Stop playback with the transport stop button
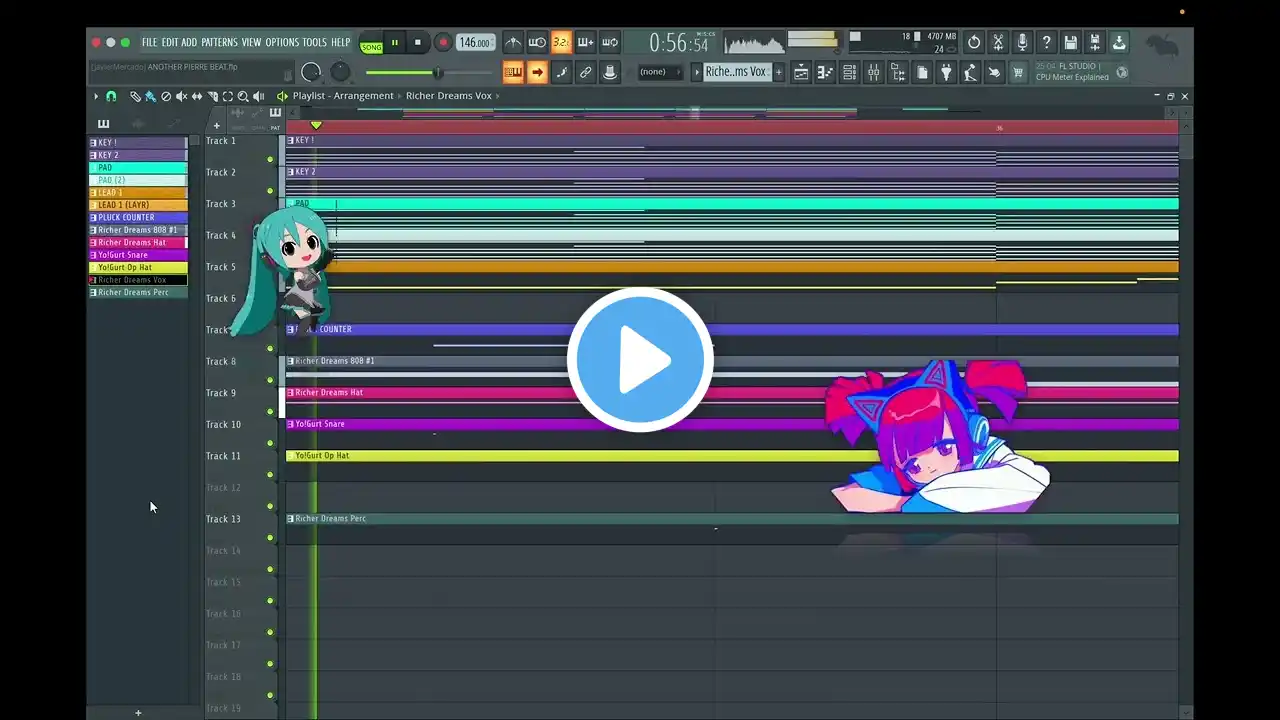Image resolution: width=1280 pixels, height=720 pixels. pos(418,43)
